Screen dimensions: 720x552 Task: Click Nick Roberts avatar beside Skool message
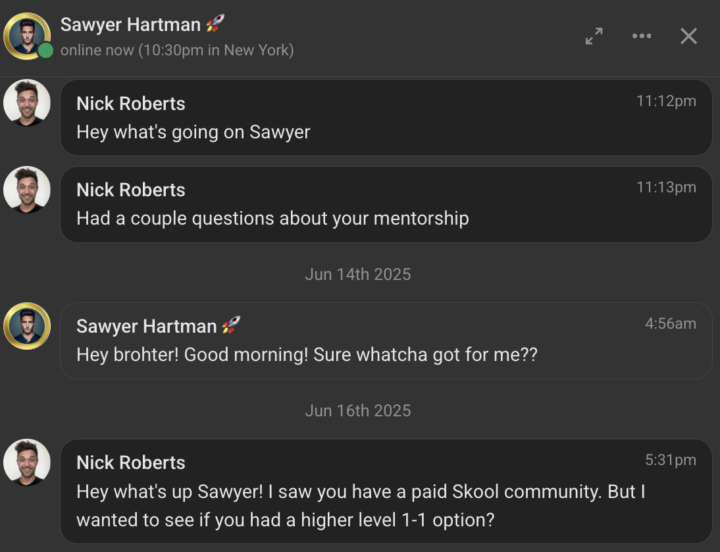(x=27, y=462)
